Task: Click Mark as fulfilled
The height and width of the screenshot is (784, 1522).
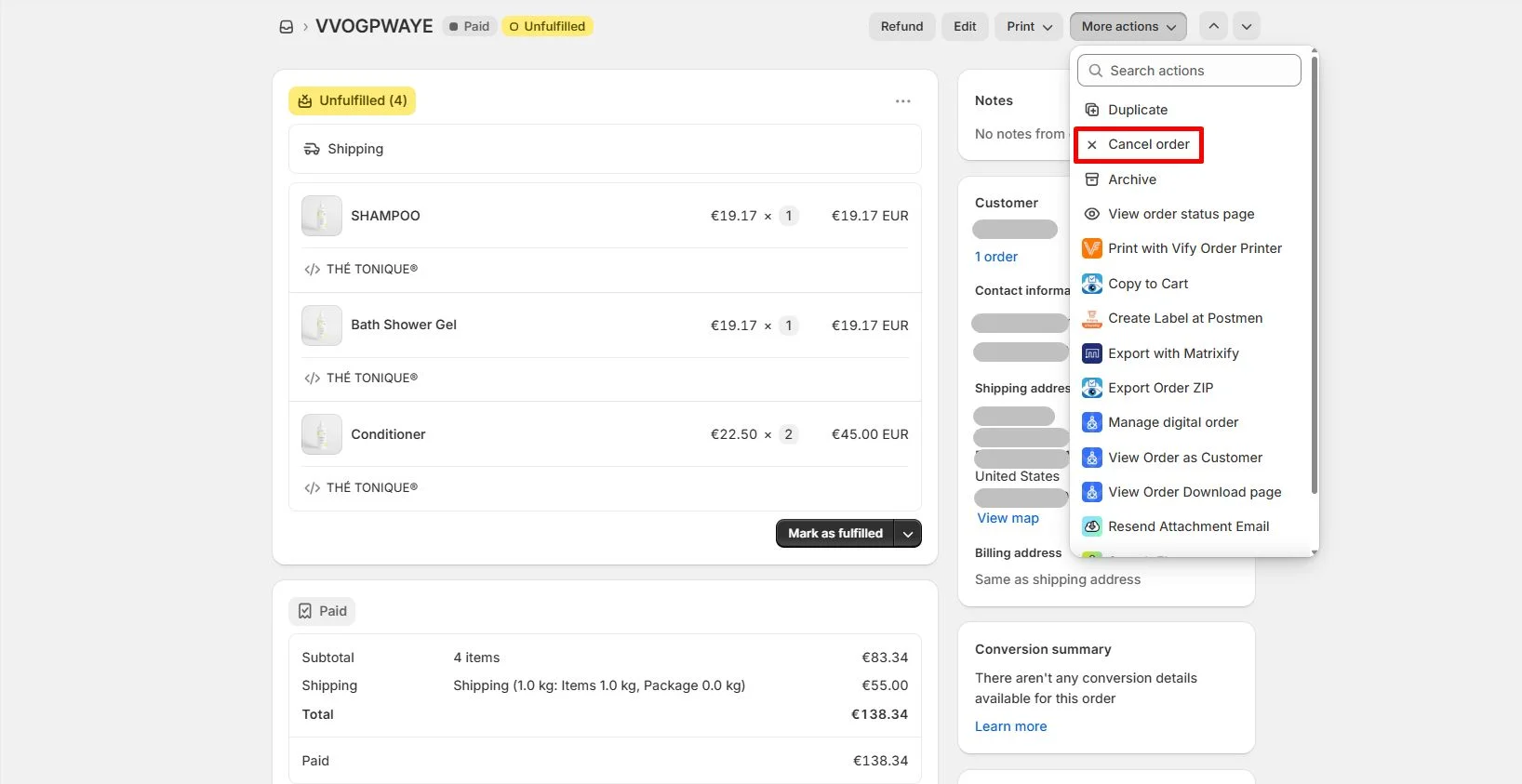Action: [x=835, y=534]
